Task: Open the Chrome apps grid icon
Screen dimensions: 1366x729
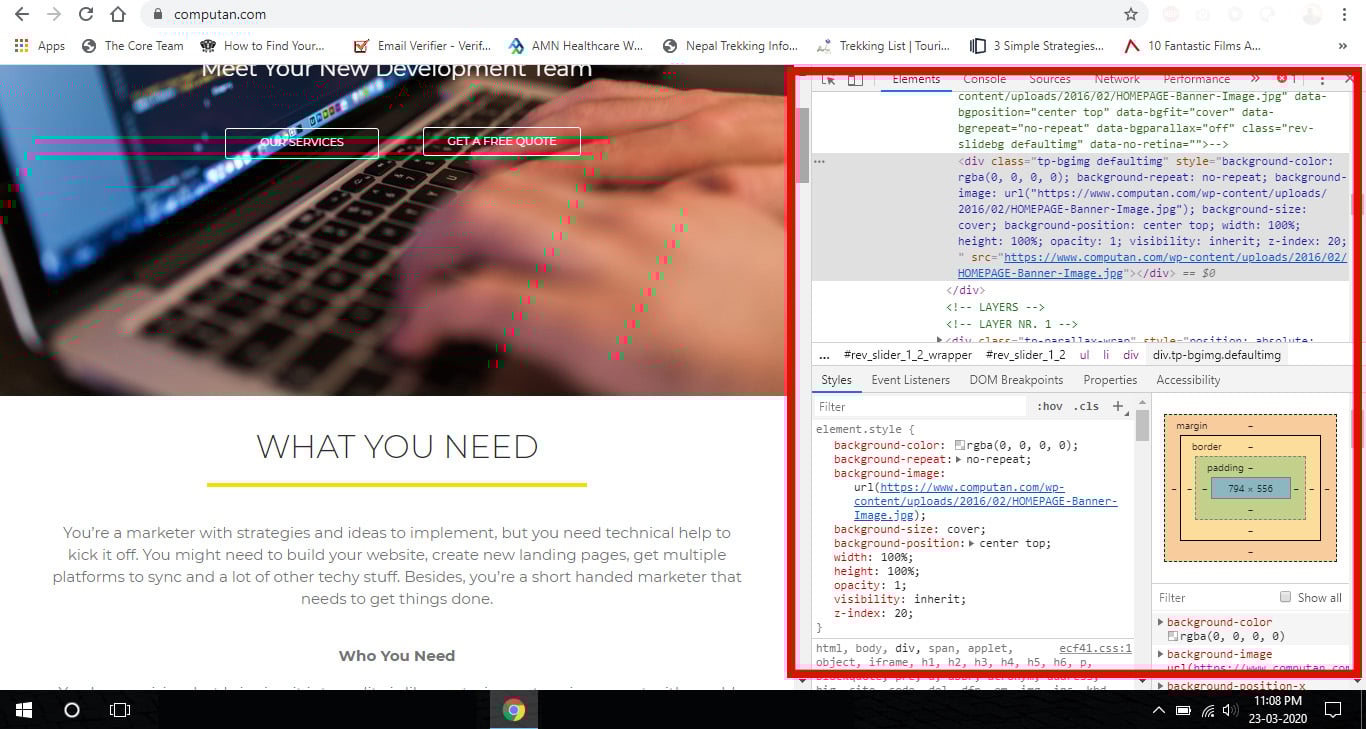Action: coord(19,45)
